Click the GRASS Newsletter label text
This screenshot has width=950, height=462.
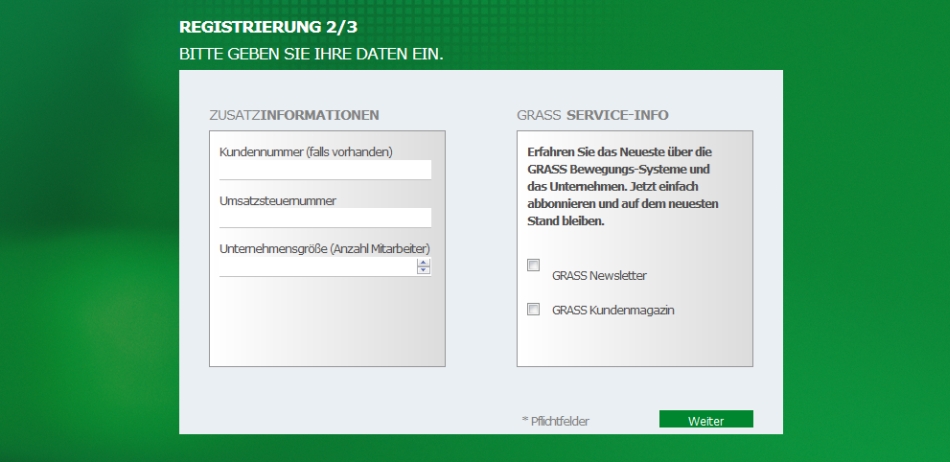599,276
